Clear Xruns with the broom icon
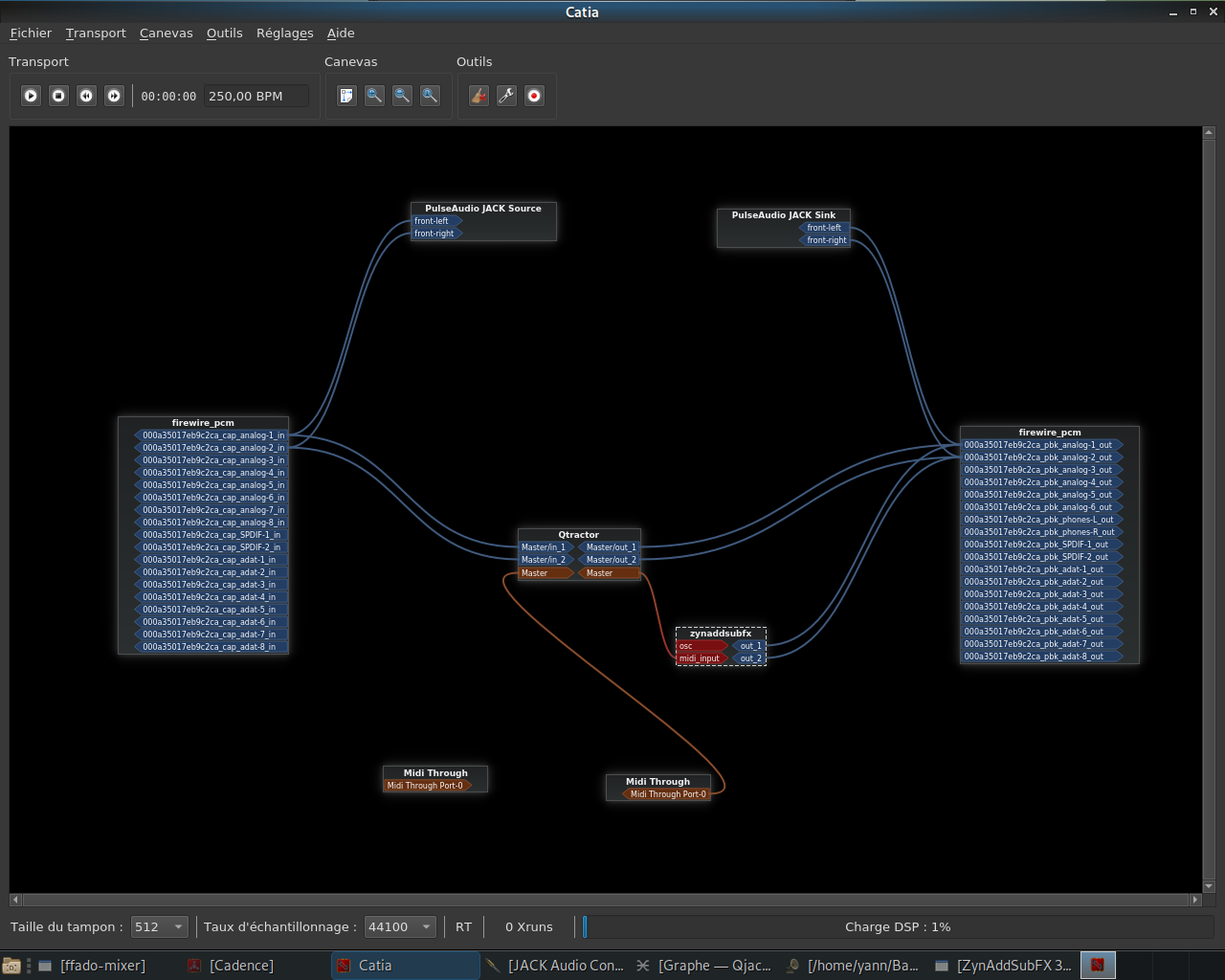 pyautogui.click(x=479, y=96)
